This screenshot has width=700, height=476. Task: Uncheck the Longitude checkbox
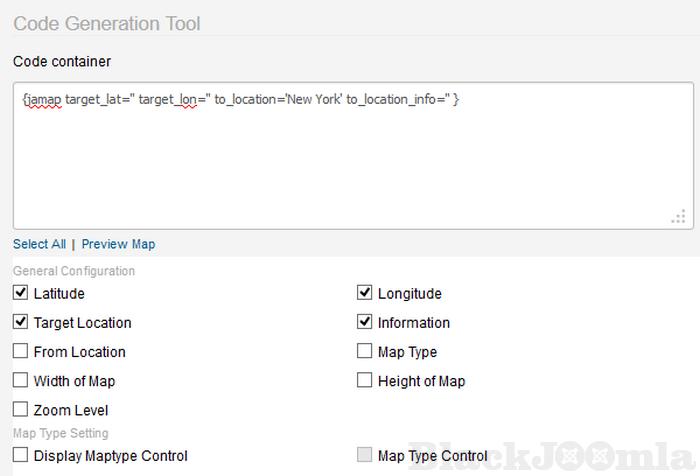365,293
